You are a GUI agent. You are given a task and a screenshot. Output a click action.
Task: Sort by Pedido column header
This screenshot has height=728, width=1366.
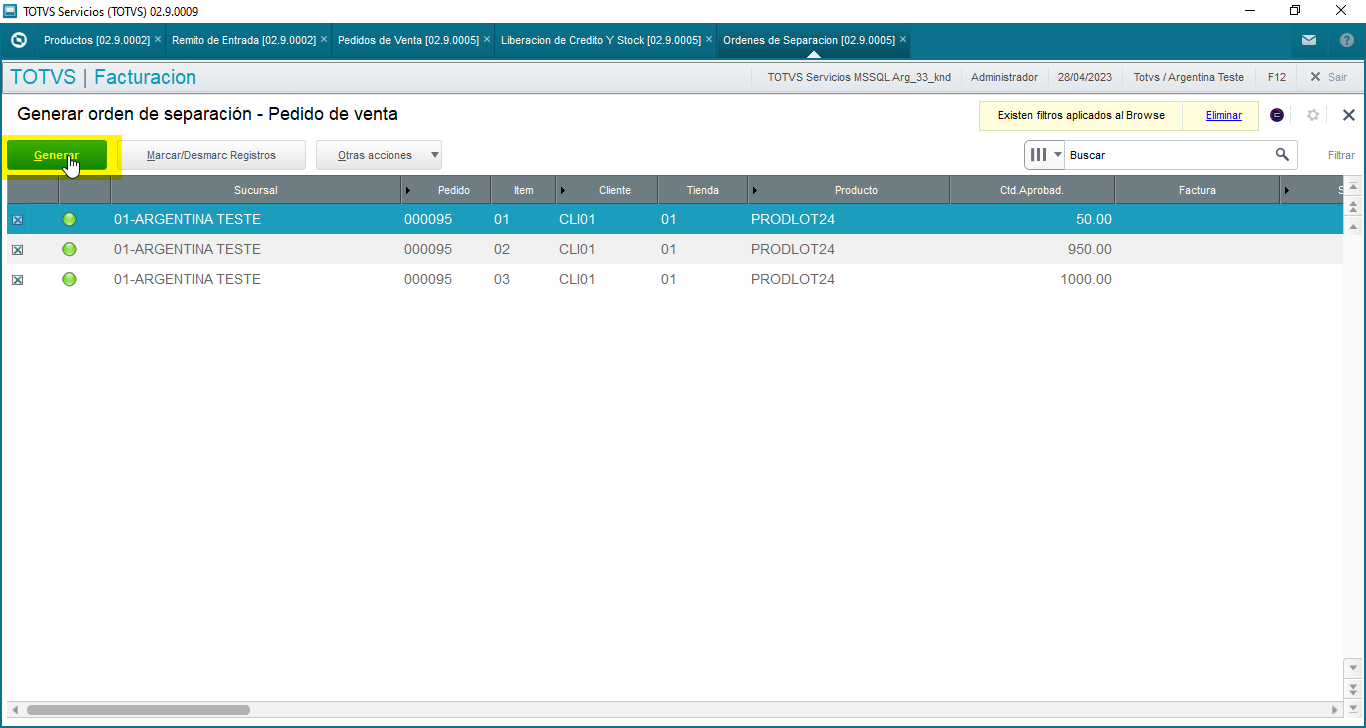(446, 190)
